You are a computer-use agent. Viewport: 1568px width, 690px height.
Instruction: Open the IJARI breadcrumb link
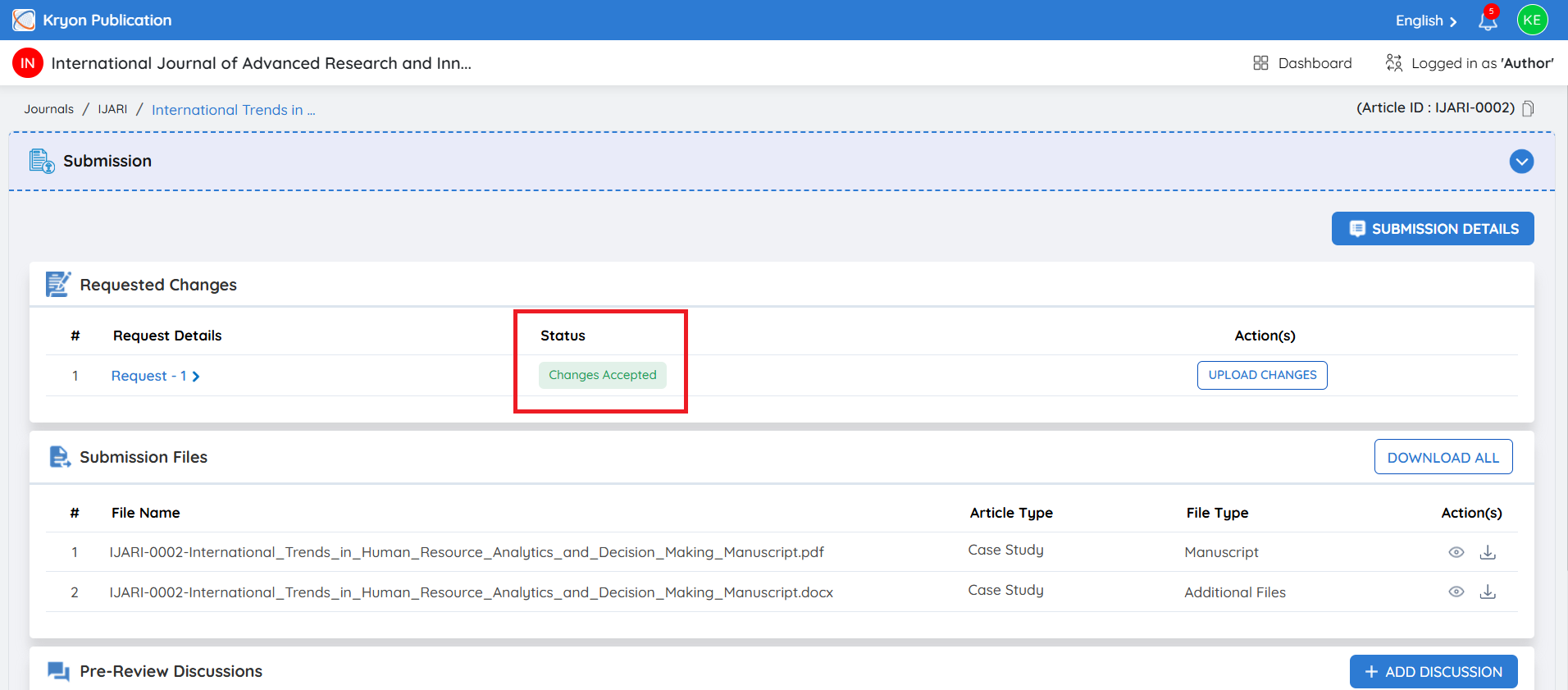coord(112,109)
